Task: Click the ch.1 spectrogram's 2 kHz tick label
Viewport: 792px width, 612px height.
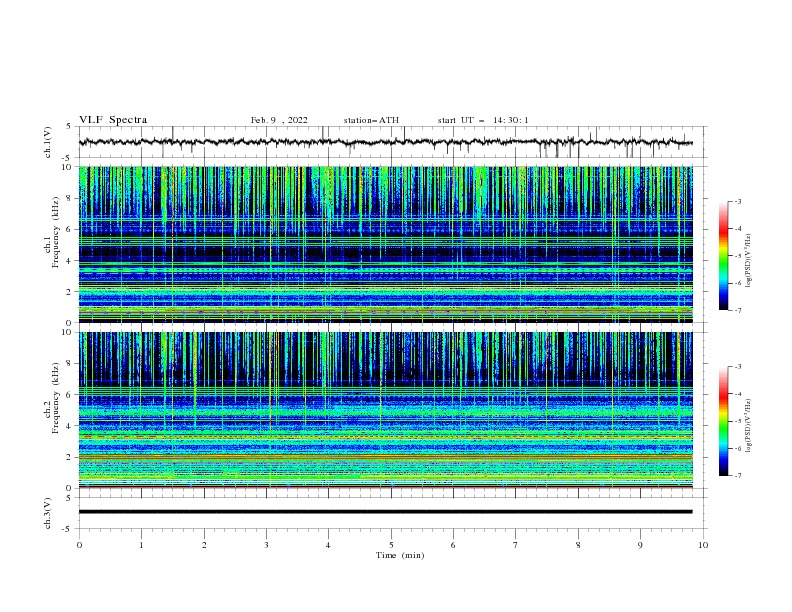Action: click(70, 291)
